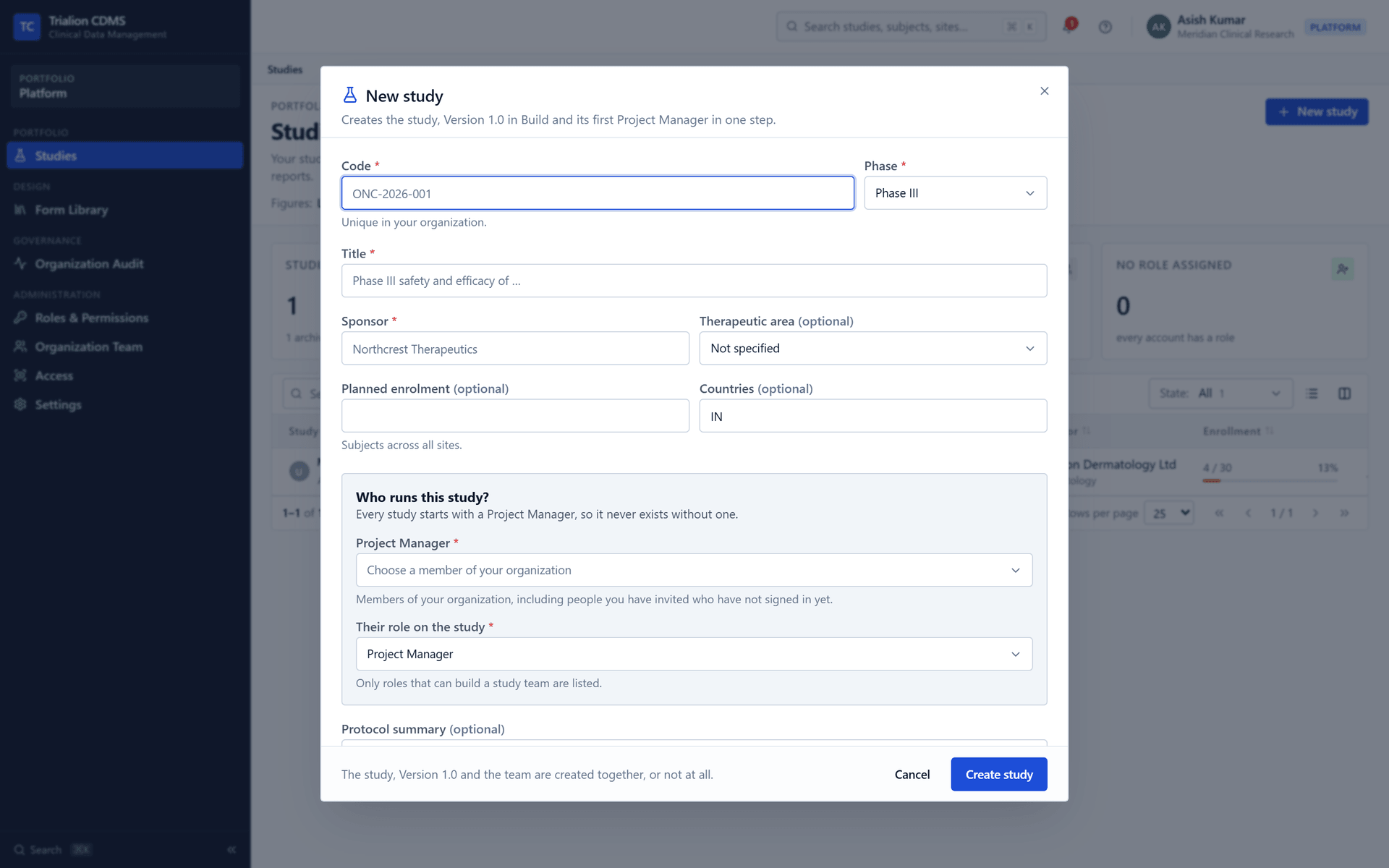Viewport: 1389px width, 868px height.
Task: Switch to list view icon in studies toolbar
Action: (1312, 393)
